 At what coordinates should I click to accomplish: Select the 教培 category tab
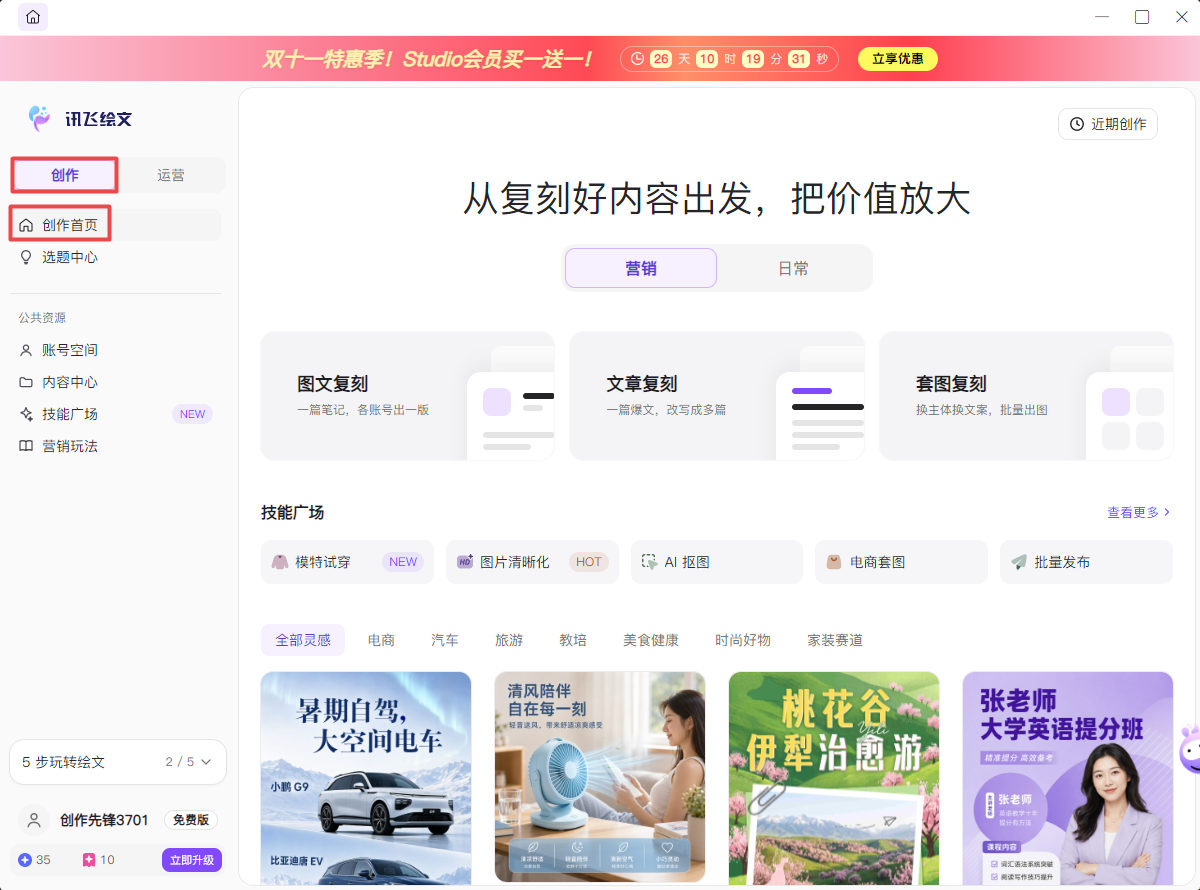(x=573, y=640)
